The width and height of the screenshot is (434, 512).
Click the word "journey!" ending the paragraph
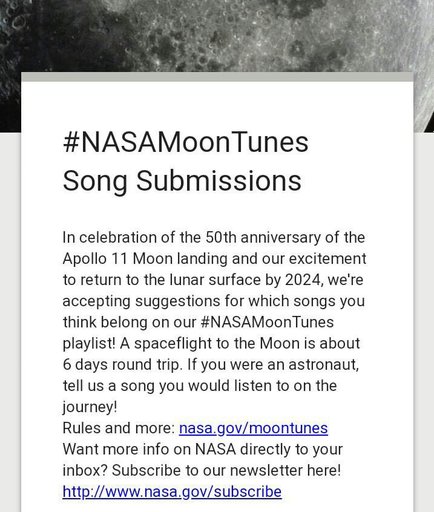point(90,407)
